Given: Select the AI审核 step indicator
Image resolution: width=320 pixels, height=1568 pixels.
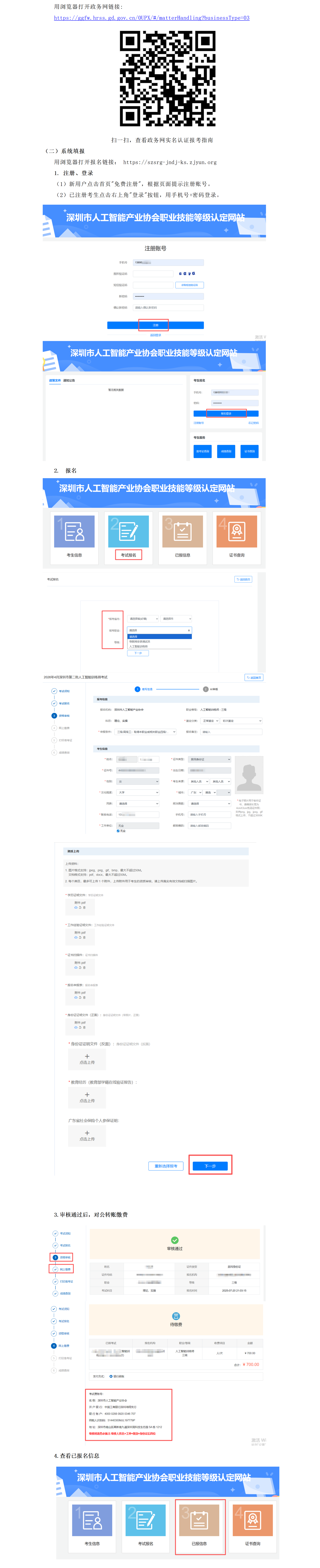Looking at the screenshot, I should point(210,689).
